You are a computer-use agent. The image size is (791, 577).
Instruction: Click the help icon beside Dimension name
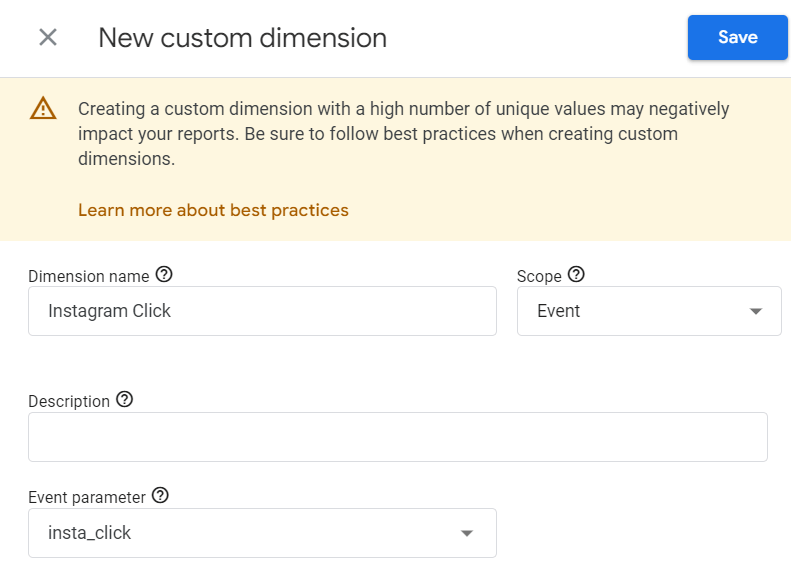coord(165,274)
